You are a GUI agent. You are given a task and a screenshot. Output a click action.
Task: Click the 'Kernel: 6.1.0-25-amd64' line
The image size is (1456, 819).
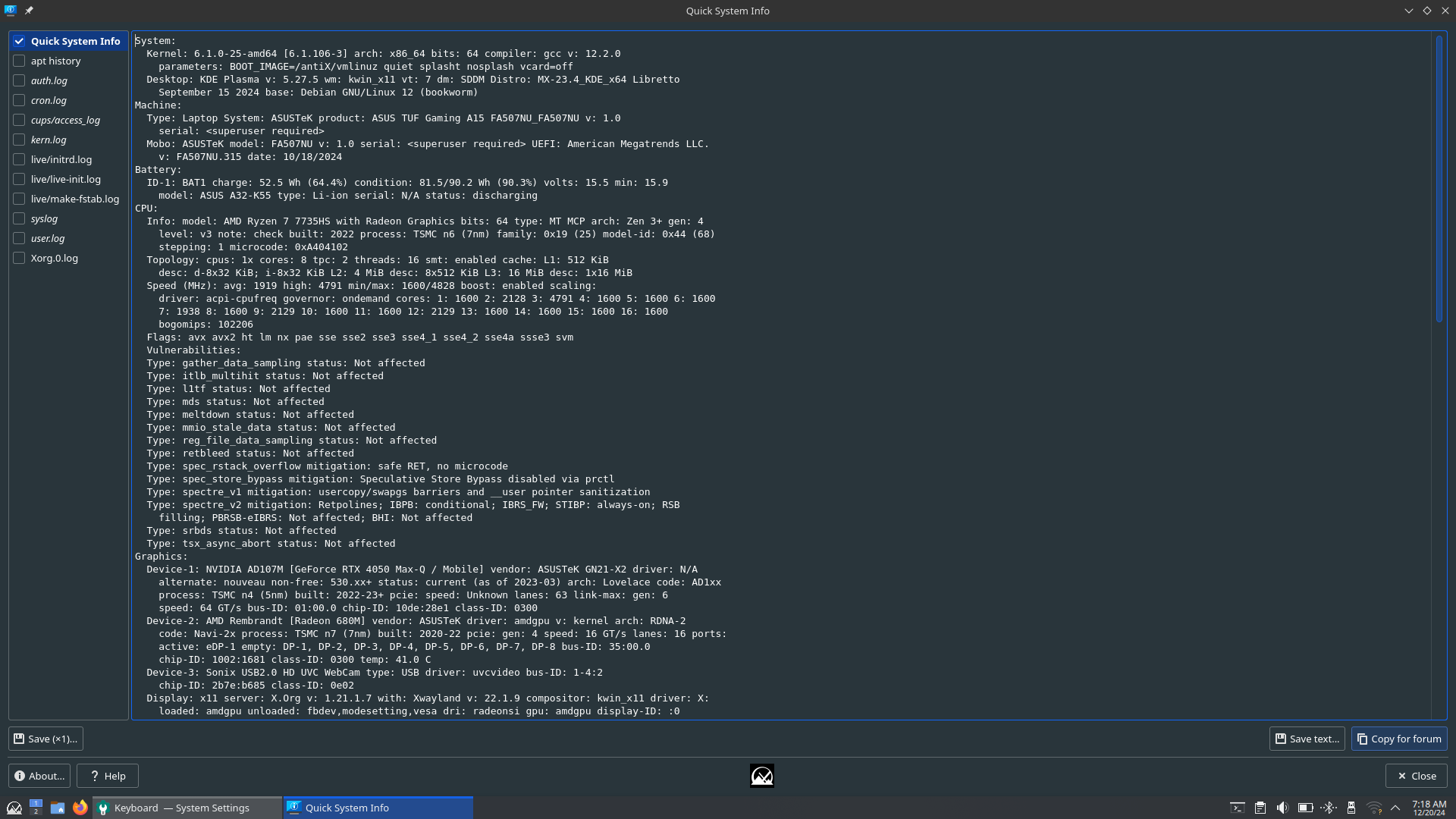coord(383,54)
